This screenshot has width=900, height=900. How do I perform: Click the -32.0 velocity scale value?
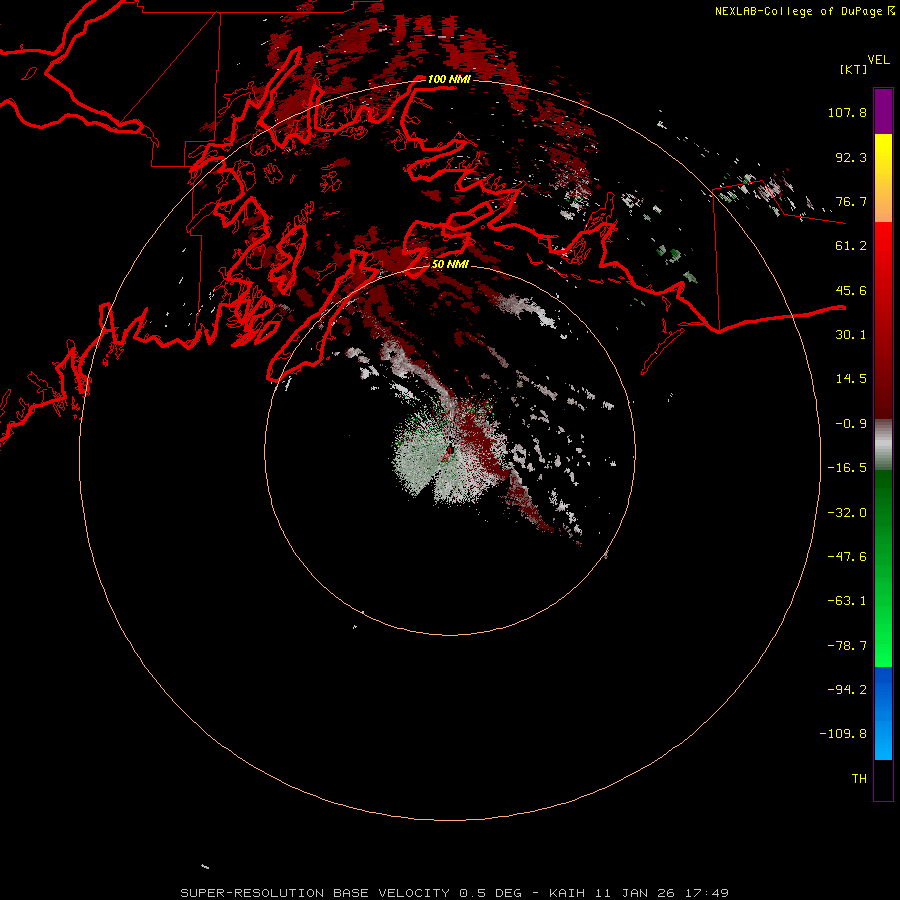click(847, 513)
